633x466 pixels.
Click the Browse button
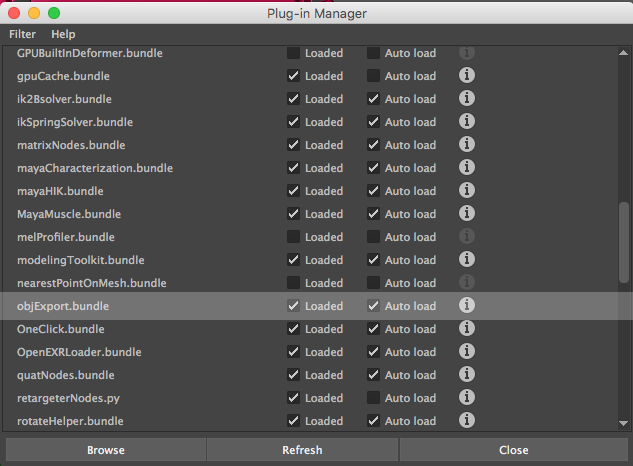pos(106,450)
